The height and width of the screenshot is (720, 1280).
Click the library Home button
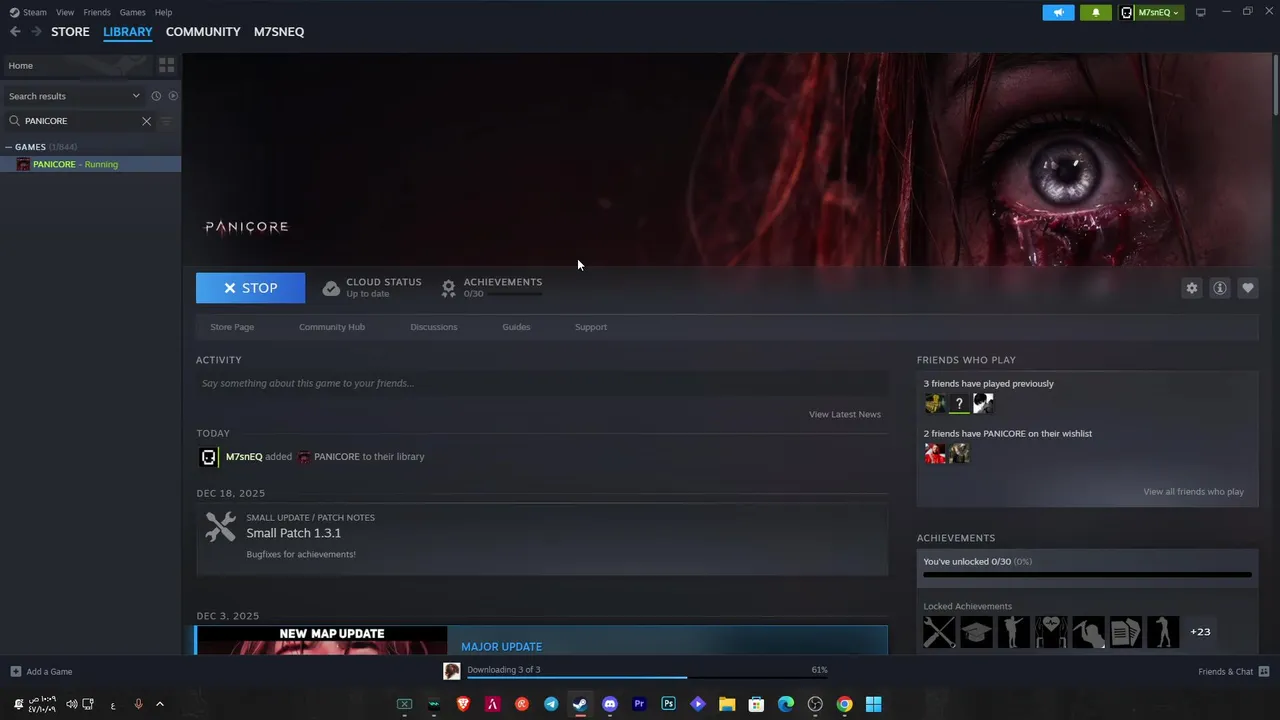tap(76, 65)
